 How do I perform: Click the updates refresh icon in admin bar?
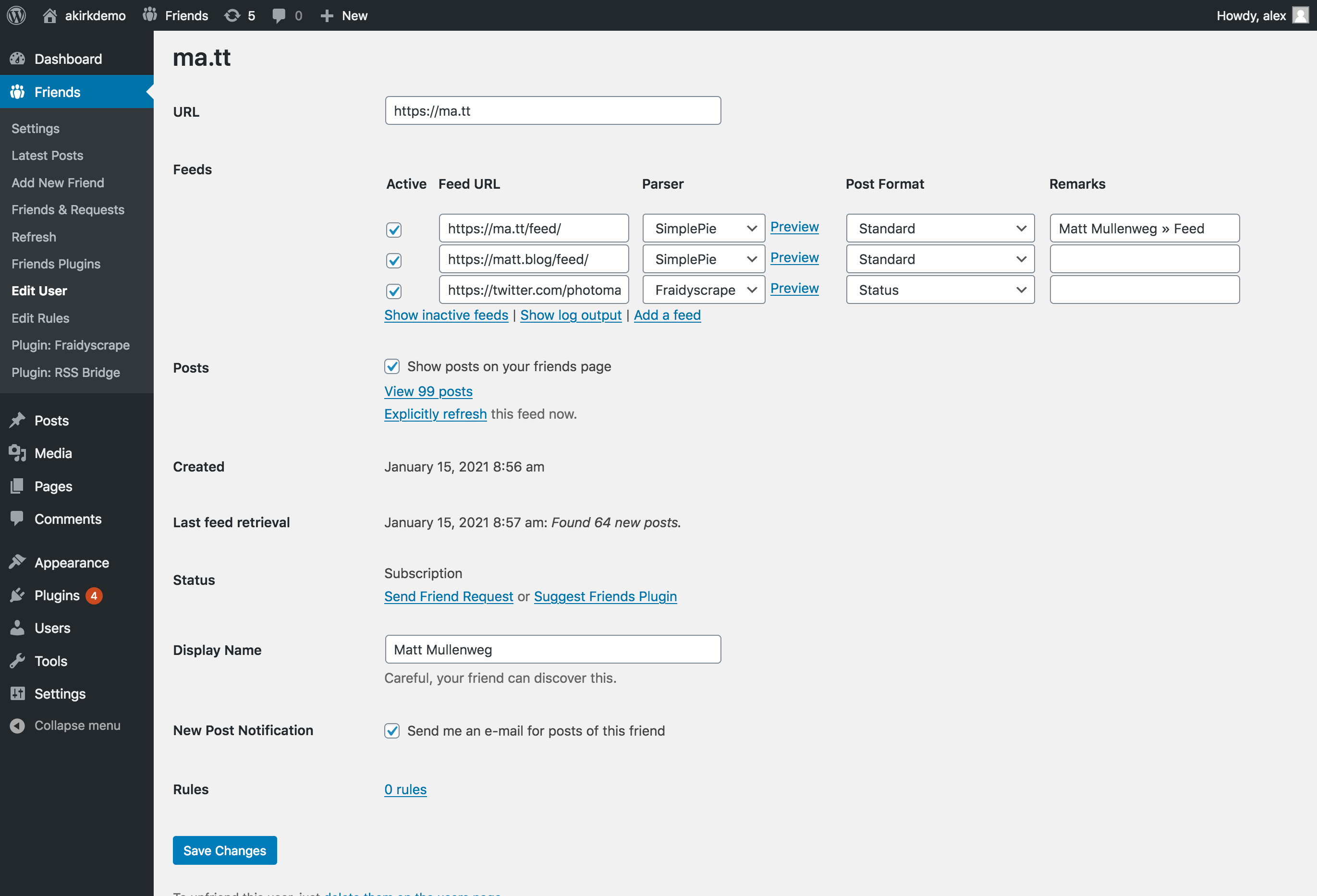click(232, 15)
